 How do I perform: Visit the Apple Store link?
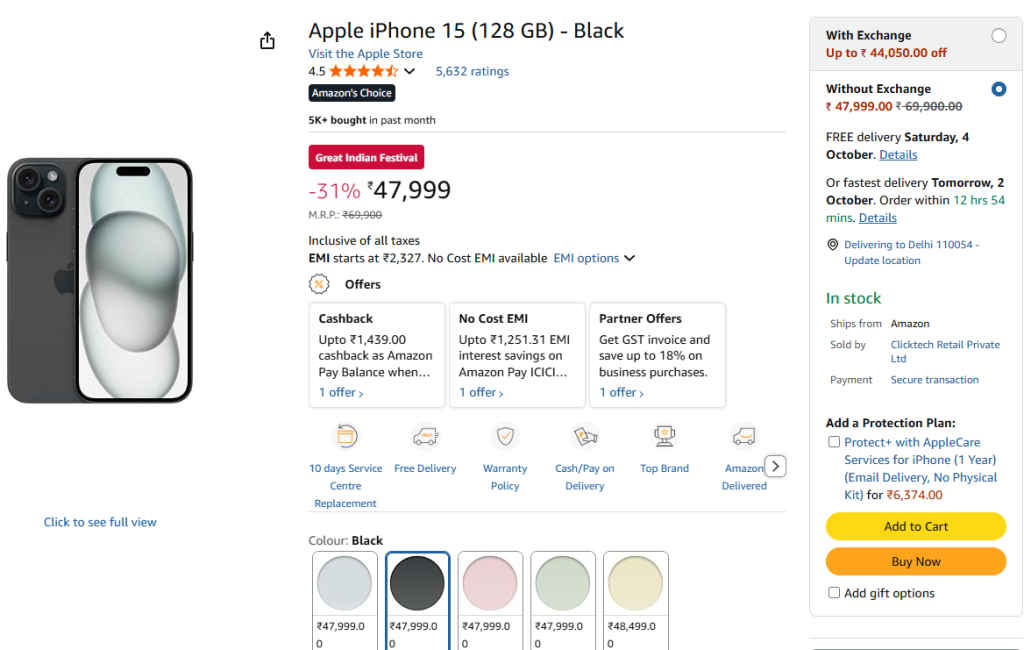coord(365,54)
